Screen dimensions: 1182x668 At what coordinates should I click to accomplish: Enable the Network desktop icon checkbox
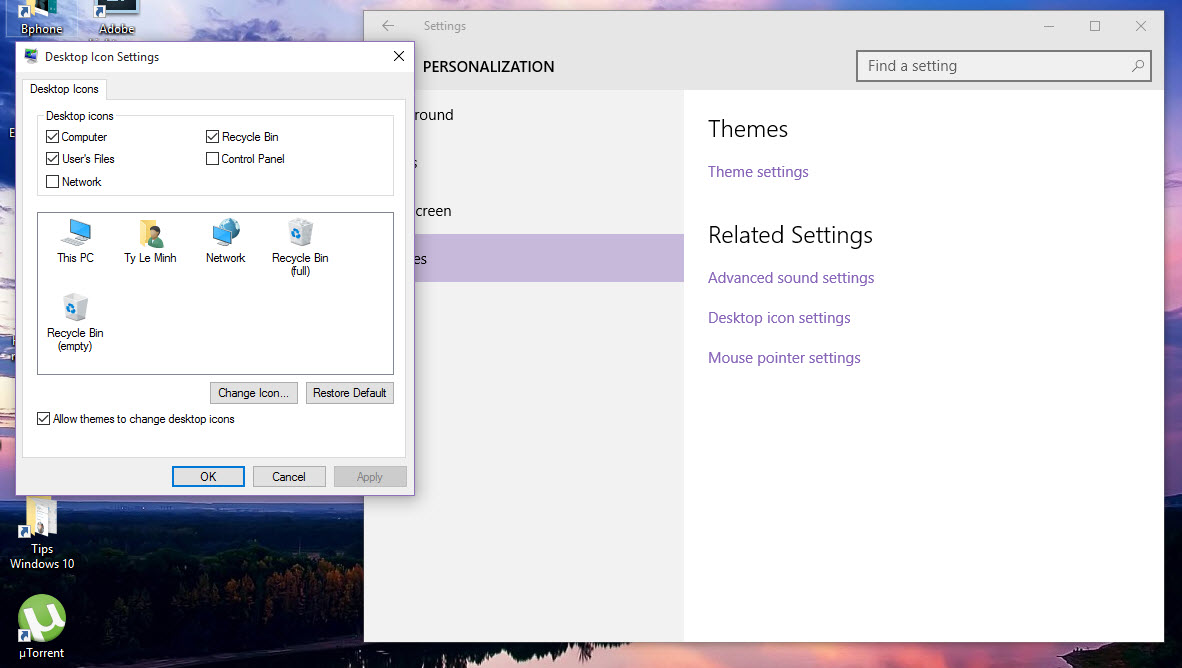click(52, 181)
